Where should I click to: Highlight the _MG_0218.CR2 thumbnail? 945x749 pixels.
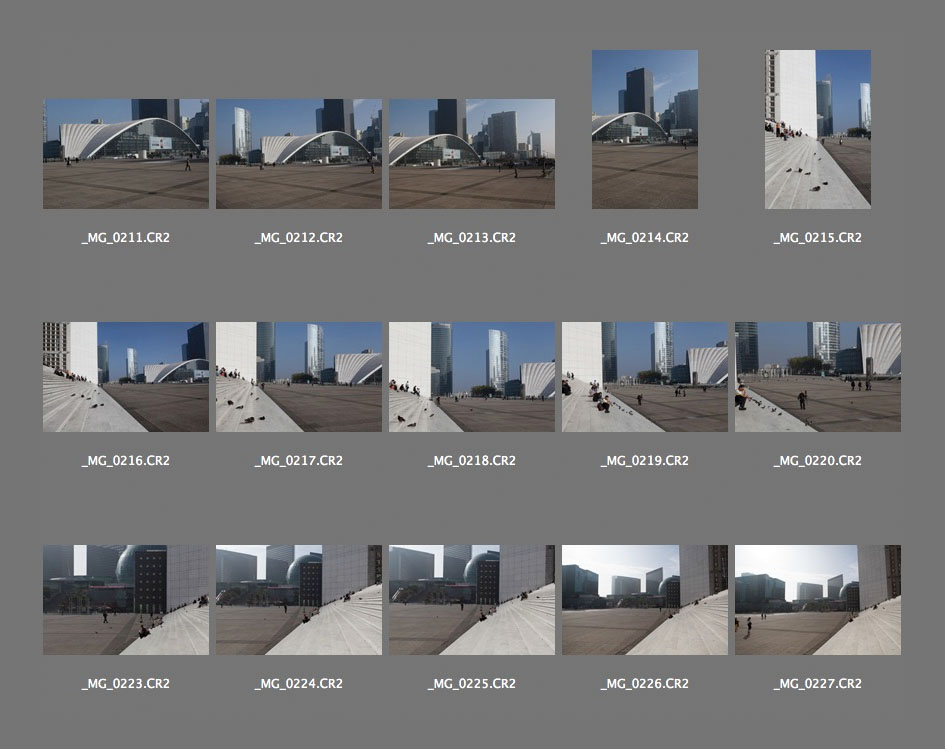[472, 377]
